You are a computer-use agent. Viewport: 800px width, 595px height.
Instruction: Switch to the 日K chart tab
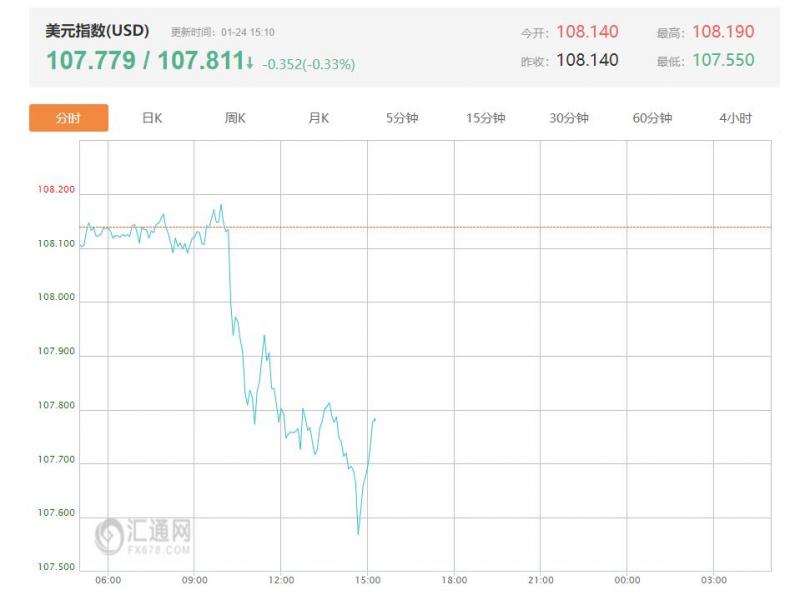pos(152,118)
